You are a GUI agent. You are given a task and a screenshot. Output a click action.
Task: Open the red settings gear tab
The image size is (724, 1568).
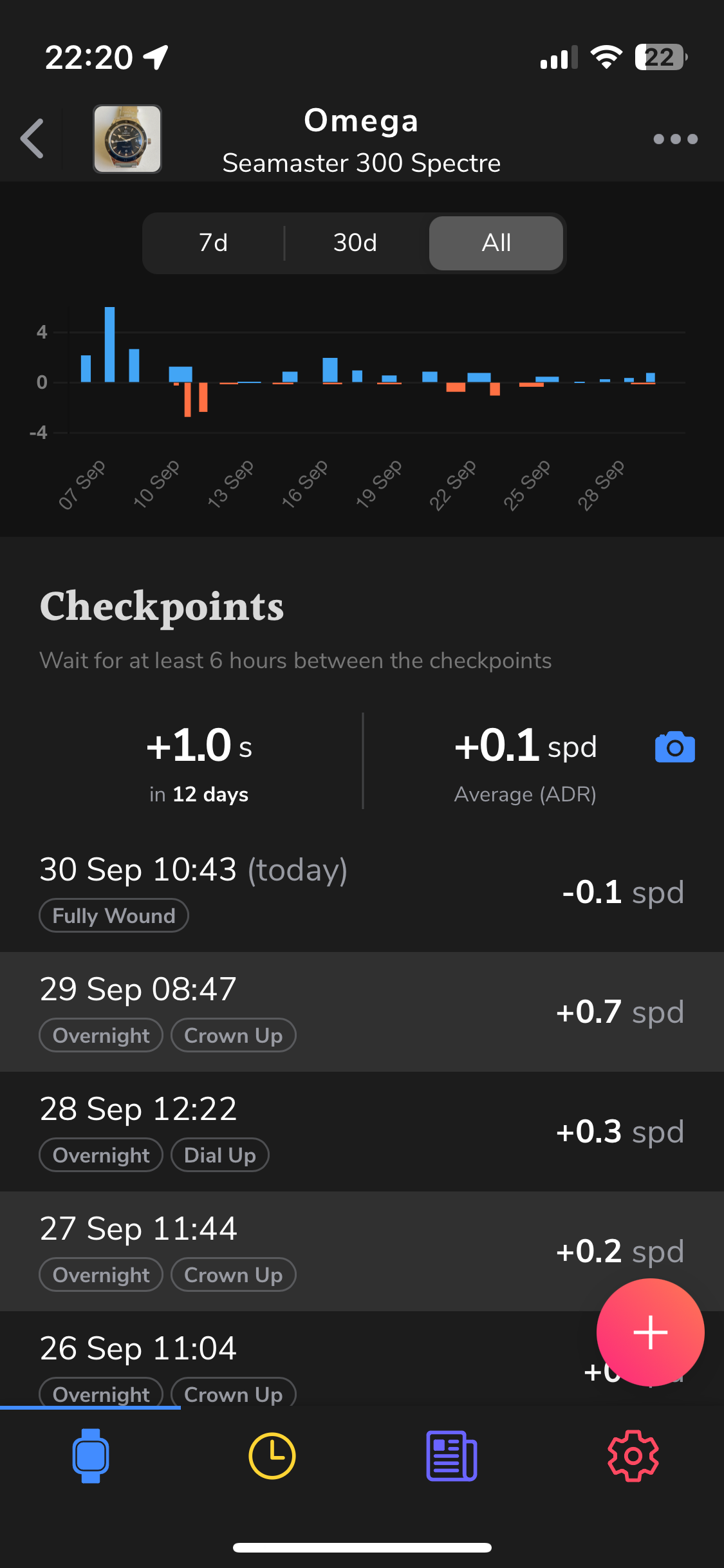pyautogui.click(x=633, y=1455)
